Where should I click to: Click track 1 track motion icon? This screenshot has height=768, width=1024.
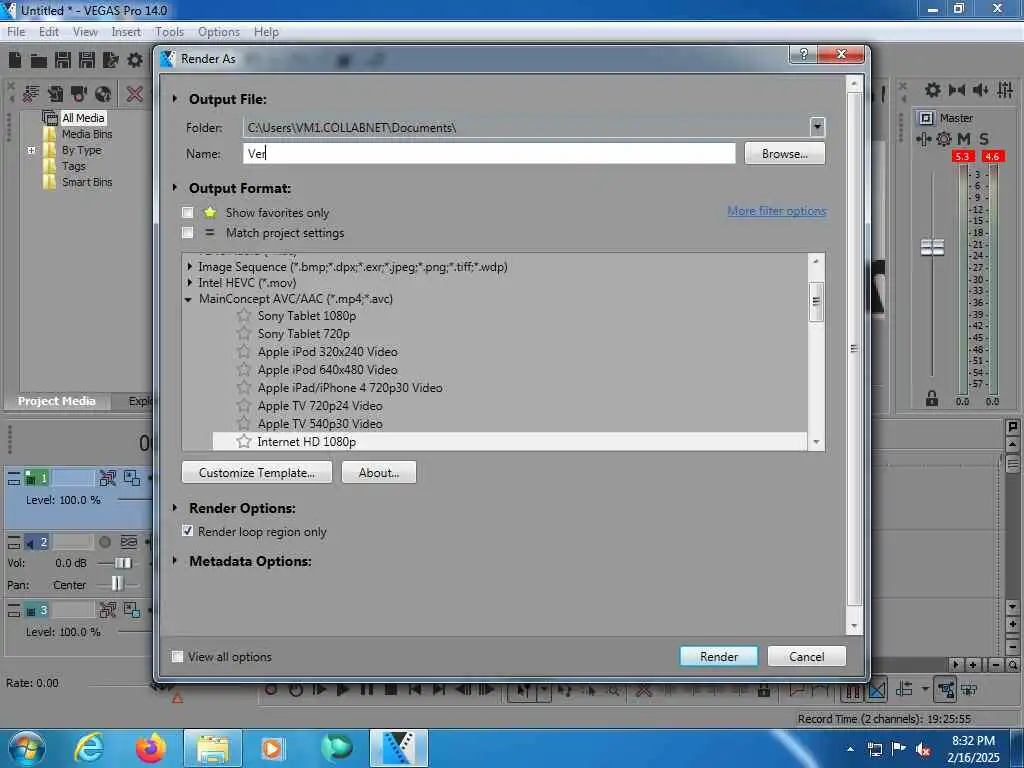coord(108,478)
